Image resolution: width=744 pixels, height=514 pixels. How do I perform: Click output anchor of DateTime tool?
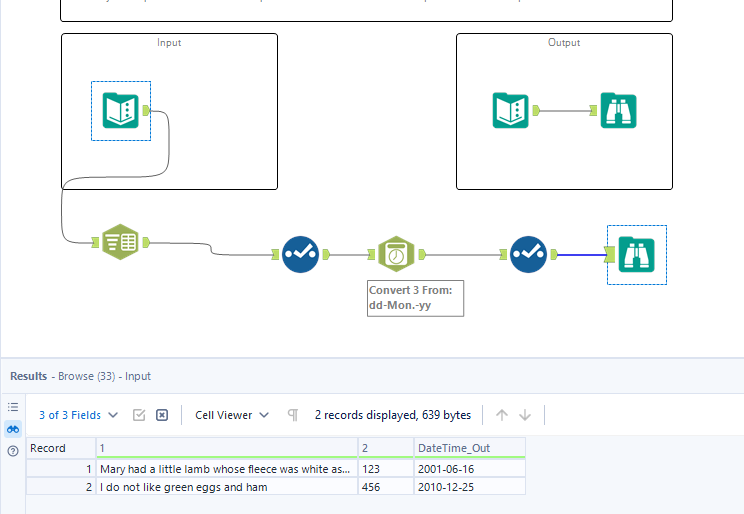pyautogui.click(x=422, y=254)
